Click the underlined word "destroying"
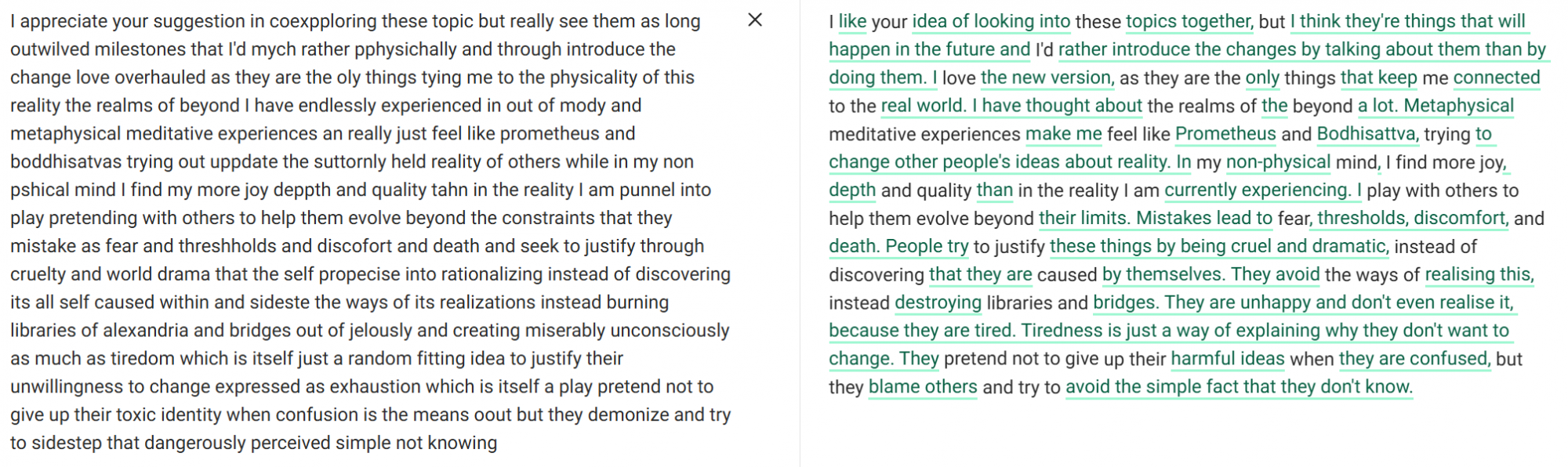The height and width of the screenshot is (467, 1568). pyautogui.click(x=938, y=302)
